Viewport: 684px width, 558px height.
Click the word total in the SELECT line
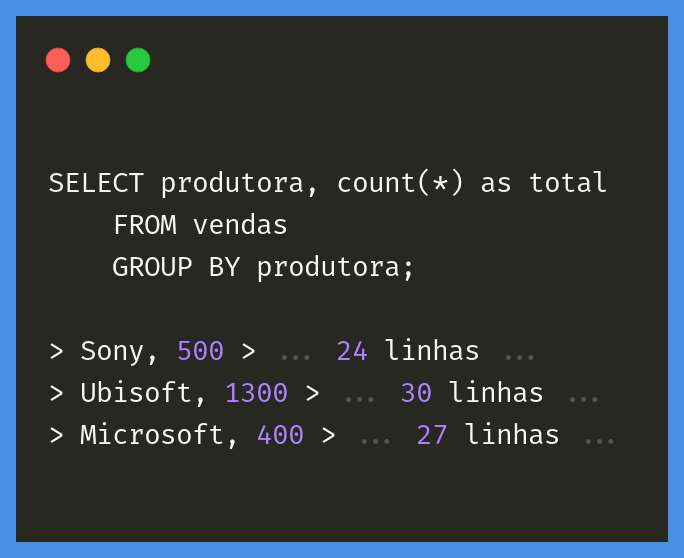pos(568,183)
